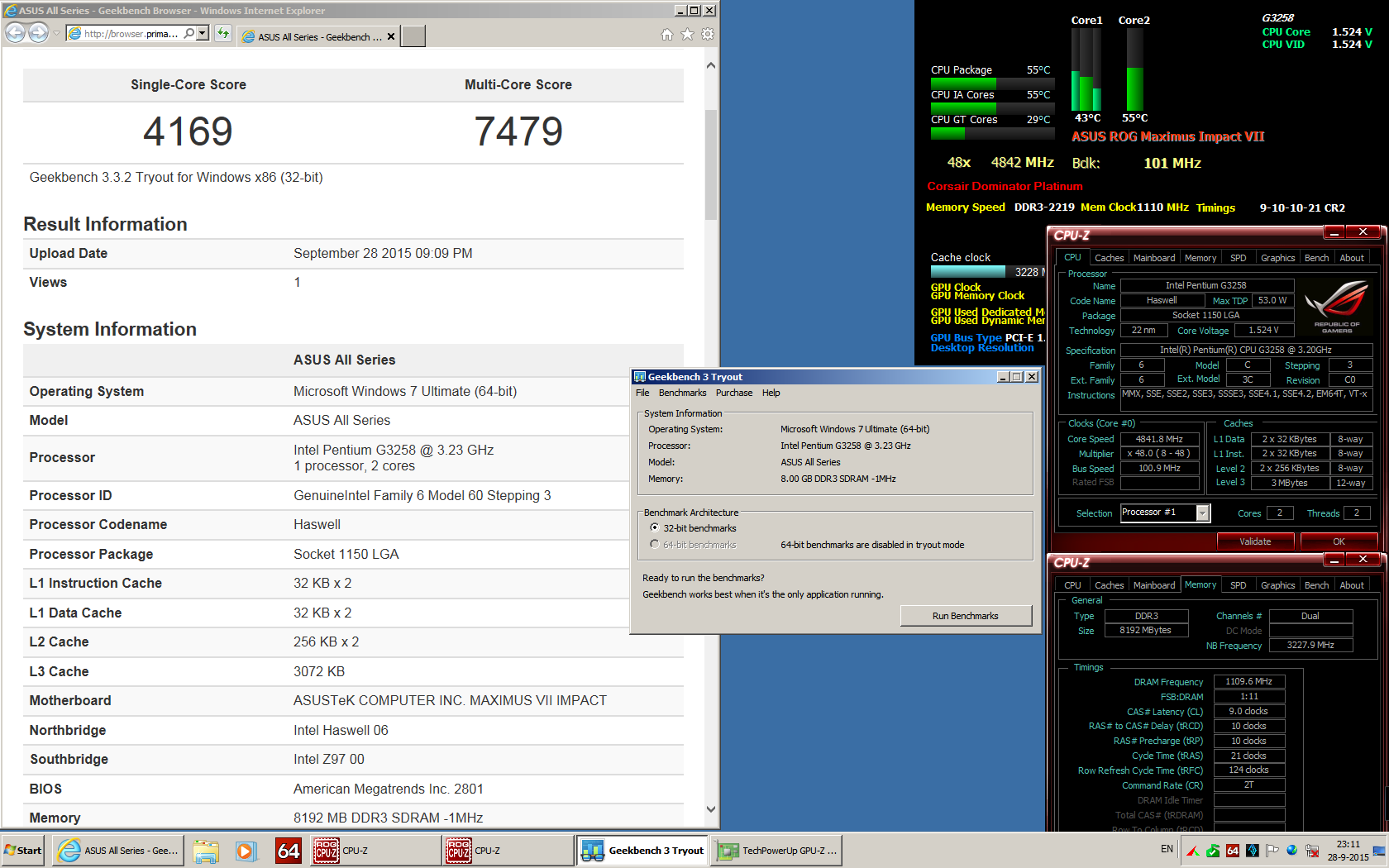1389x868 pixels.
Task: Click Validate in the CPU-Z window
Action: coord(1255,541)
